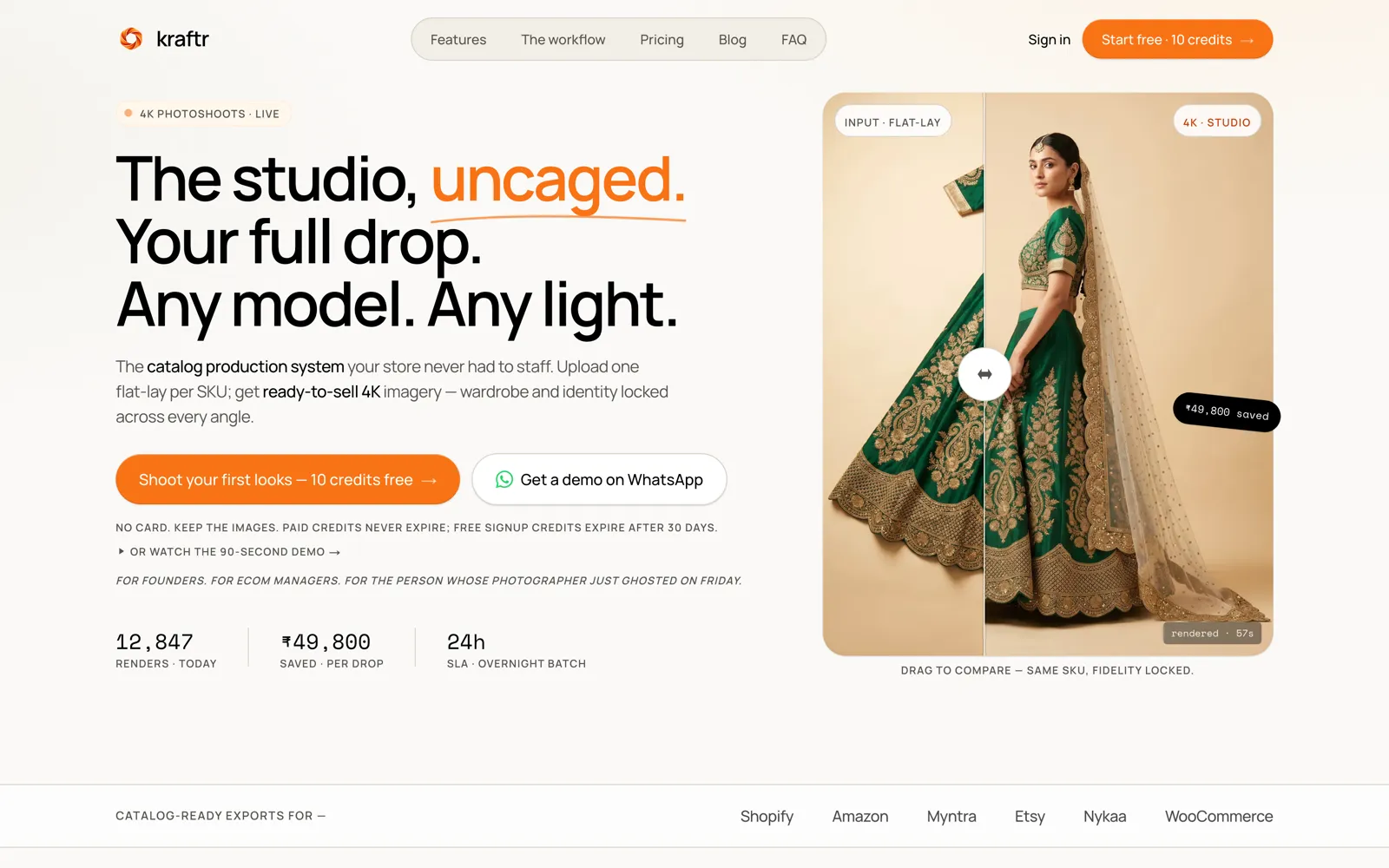
Task: Click the INPUT · FLAT-LAY label
Action: (x=892, y=122)
